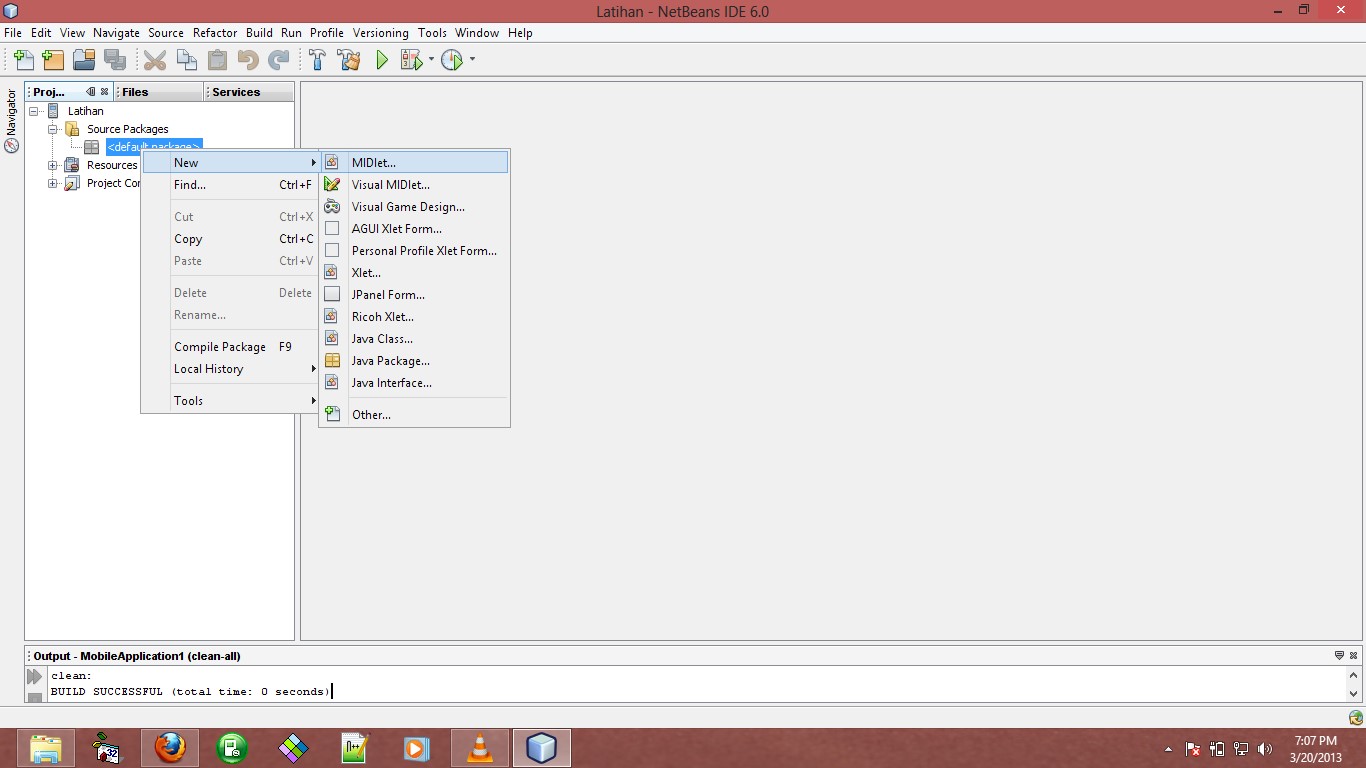
Task: Click the "BUILD SUCCESSFUL (total time: 0 seconds)" output line
Action: pyautogui.click(x=190, y=692)
